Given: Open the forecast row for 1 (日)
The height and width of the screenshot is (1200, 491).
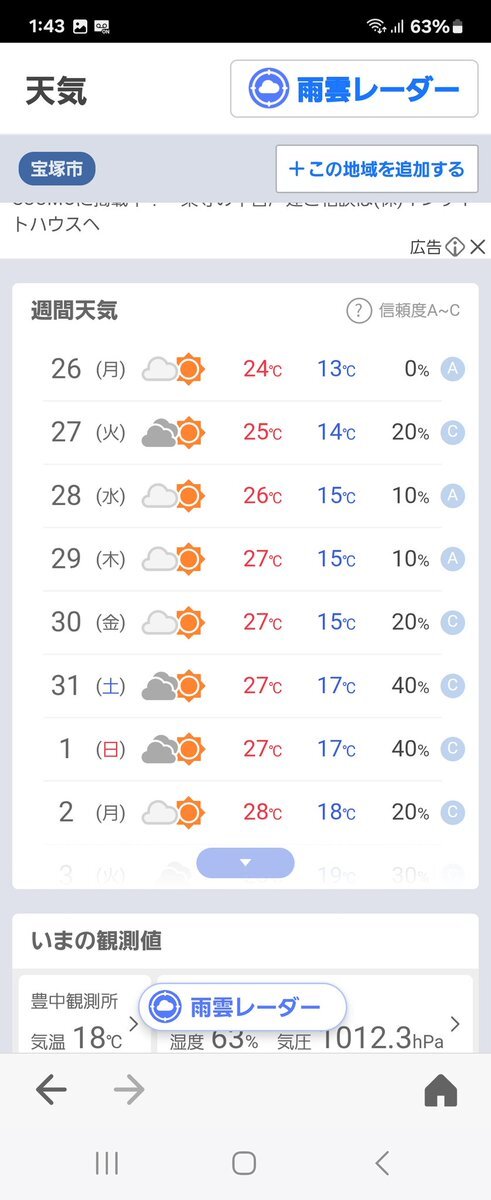Looking at the screenshot, I should (x=243, y=749).
